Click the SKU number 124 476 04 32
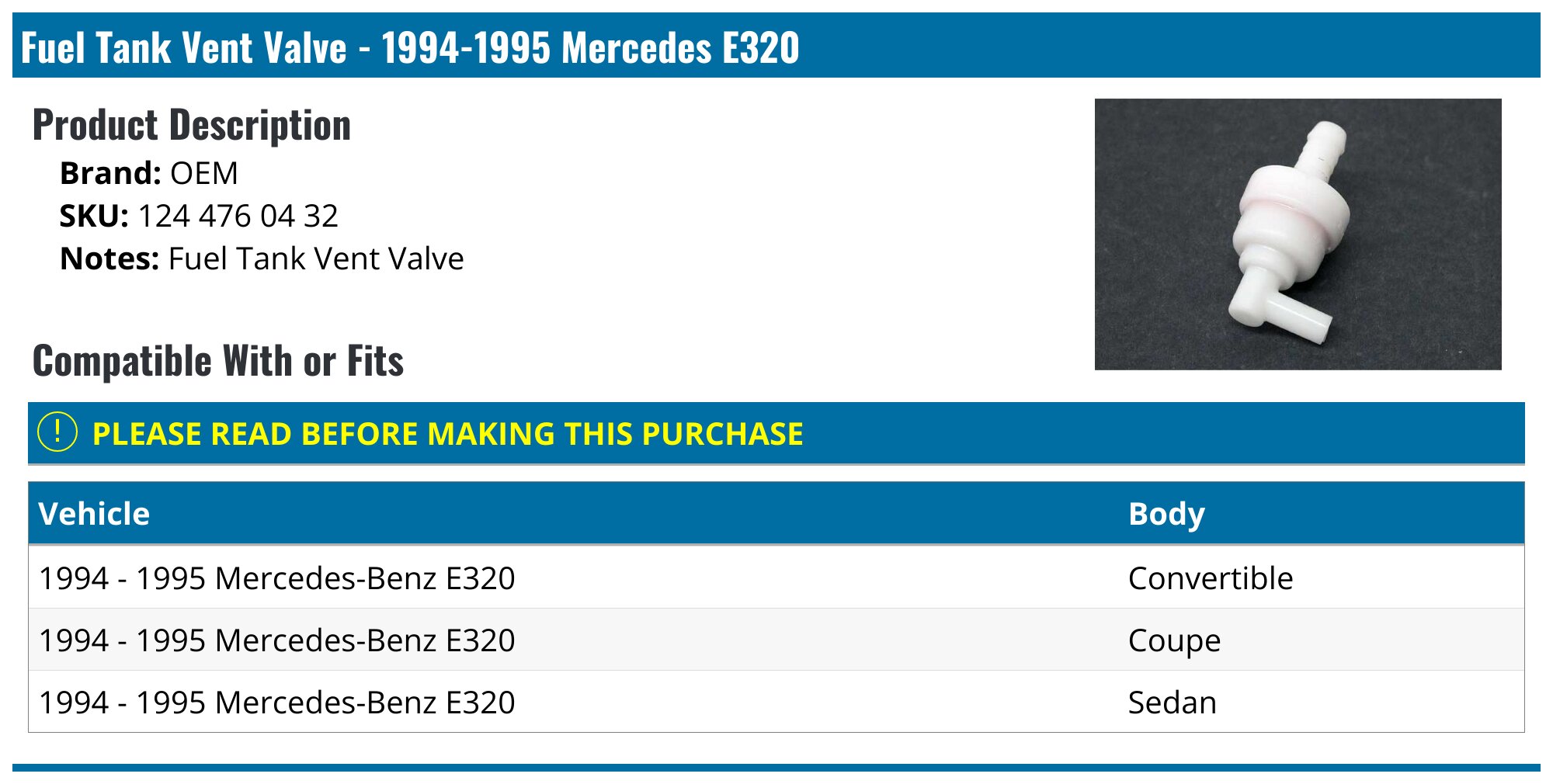 pyautogui.click(x=238, y=216)
